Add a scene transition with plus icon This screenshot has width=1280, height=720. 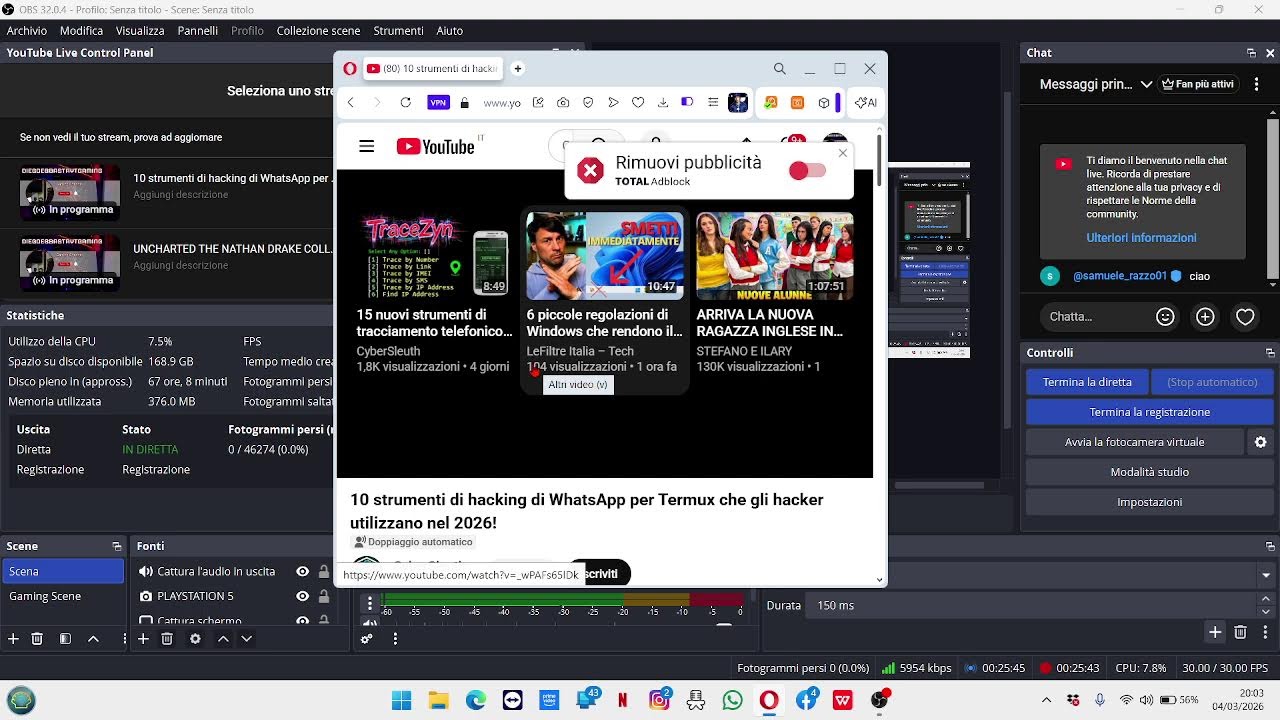point(1215,632)
